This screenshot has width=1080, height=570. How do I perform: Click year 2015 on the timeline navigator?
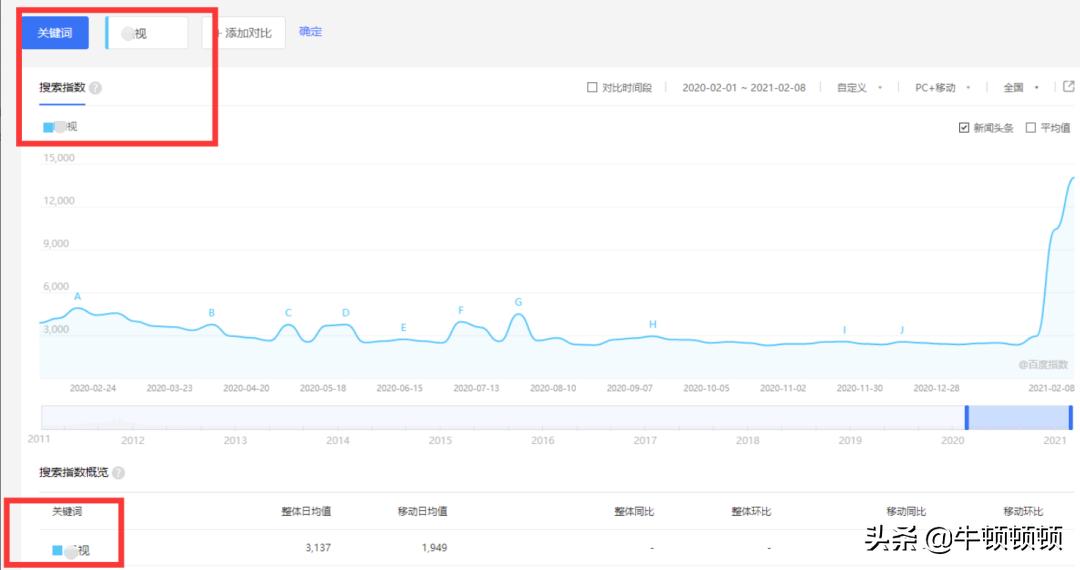[x=440, y=441]
